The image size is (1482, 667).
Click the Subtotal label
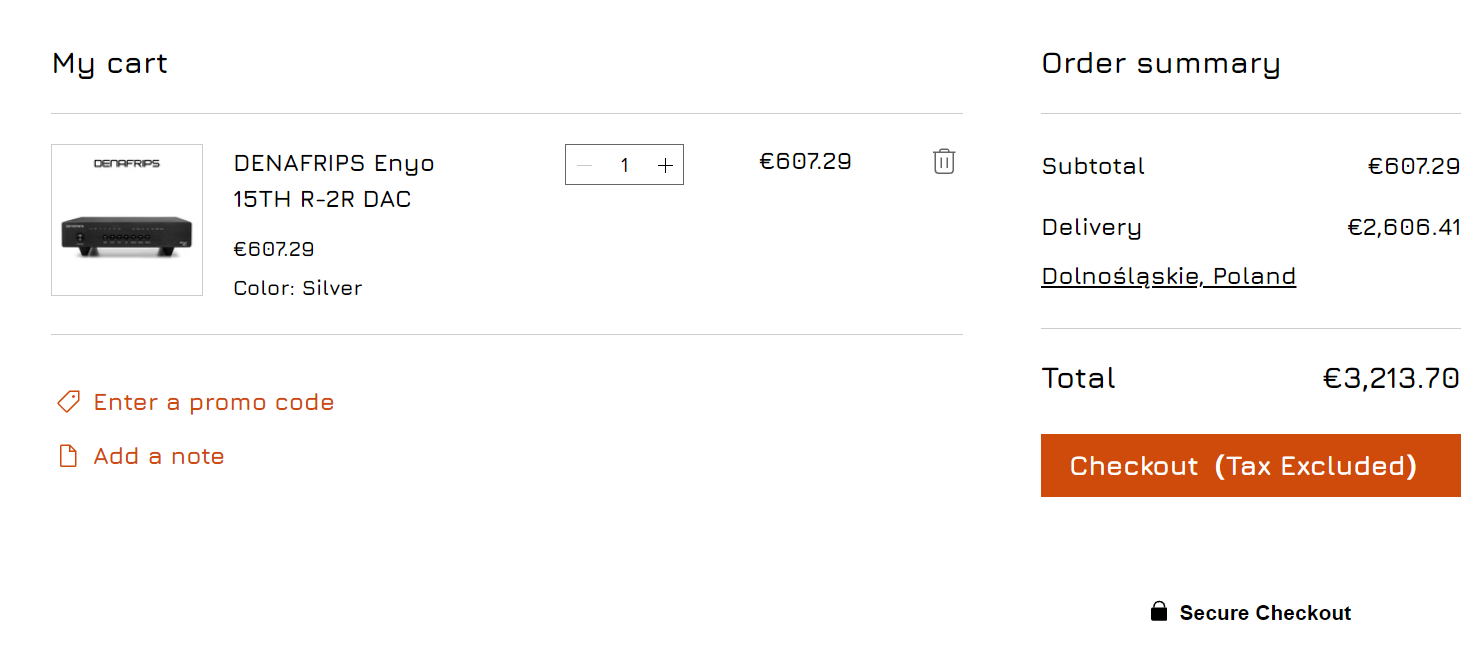(x=1093, y=166)
